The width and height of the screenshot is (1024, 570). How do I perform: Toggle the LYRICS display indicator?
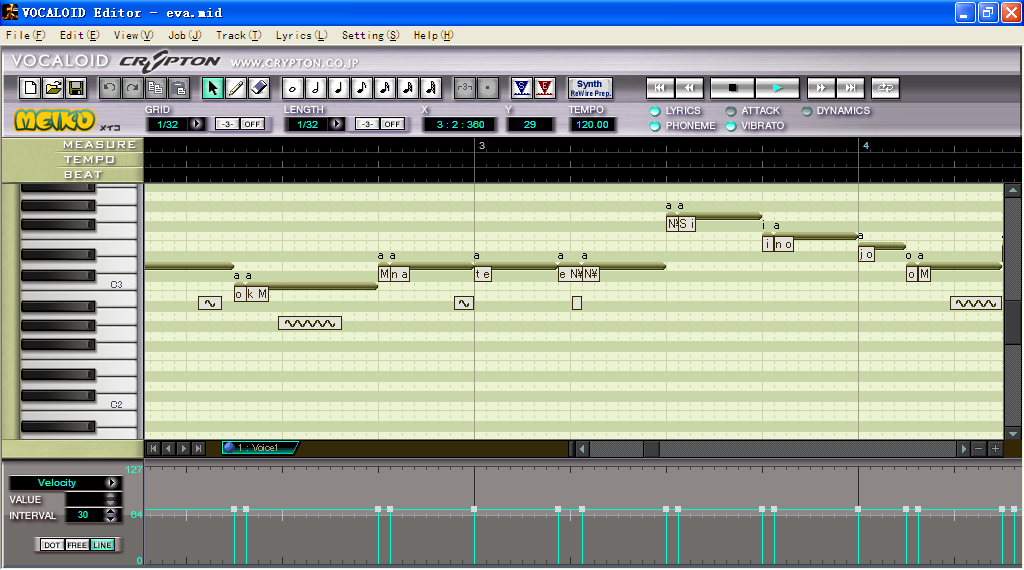point(655,111)
